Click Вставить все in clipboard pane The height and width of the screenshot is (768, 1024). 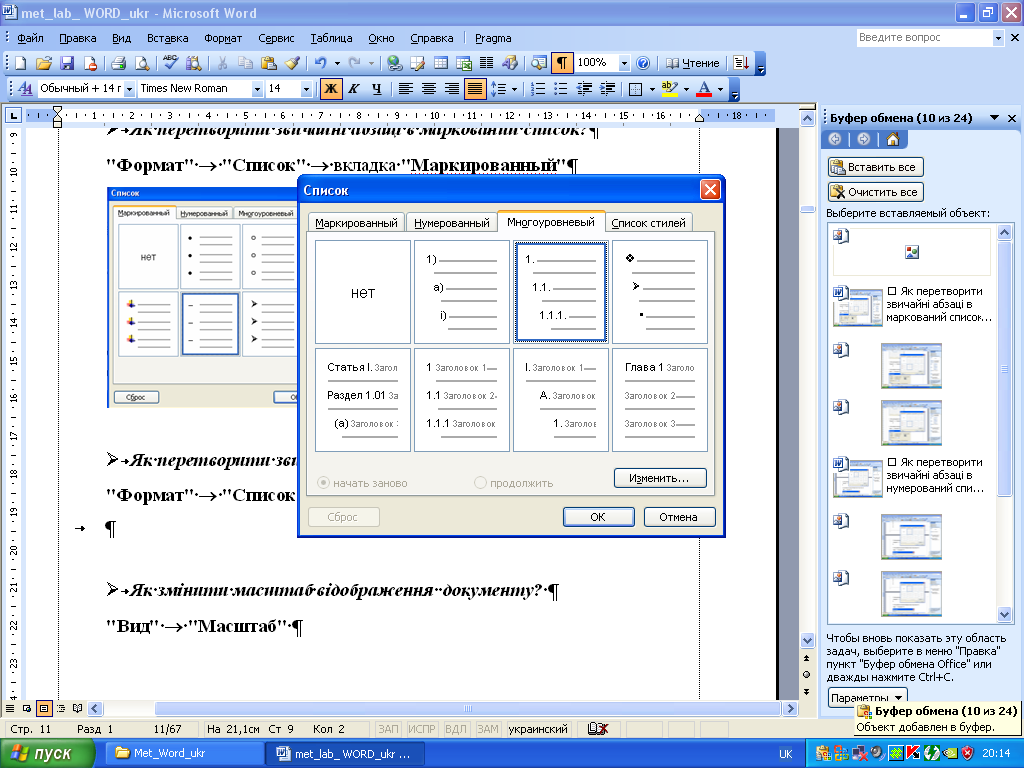tap(875, 167)
